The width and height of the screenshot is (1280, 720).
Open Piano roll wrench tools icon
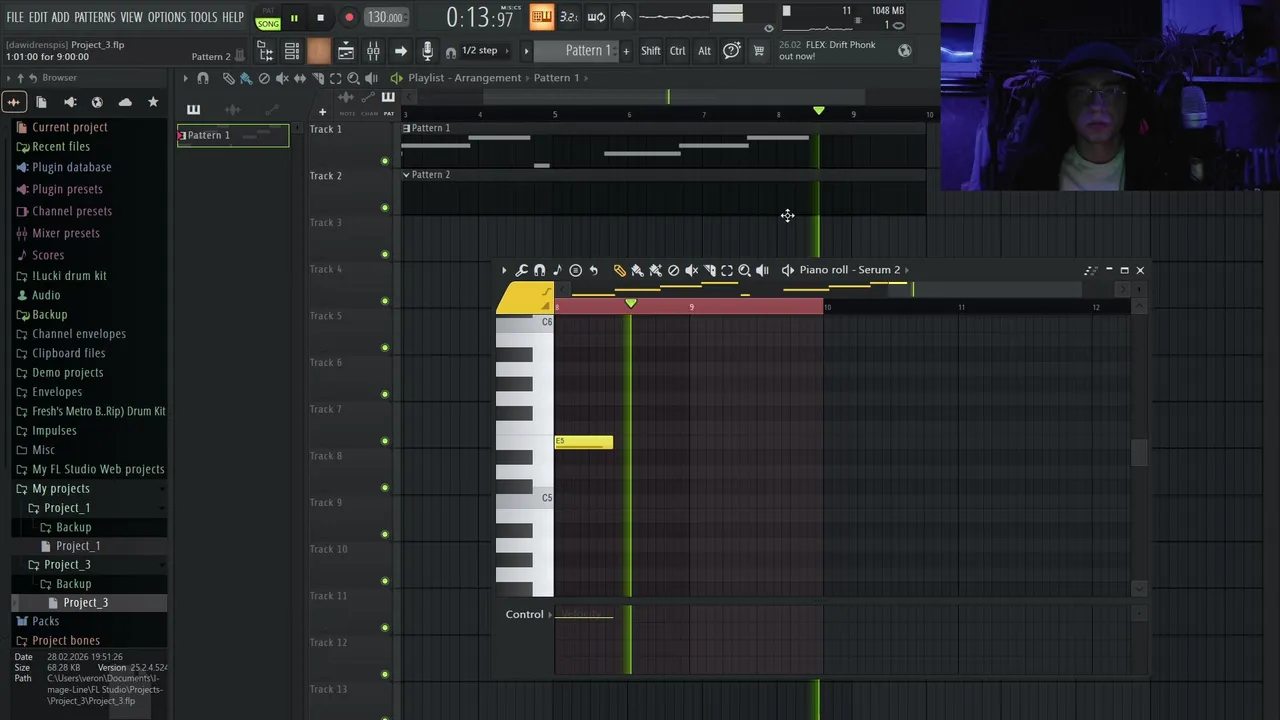click(x=521, y=270)
